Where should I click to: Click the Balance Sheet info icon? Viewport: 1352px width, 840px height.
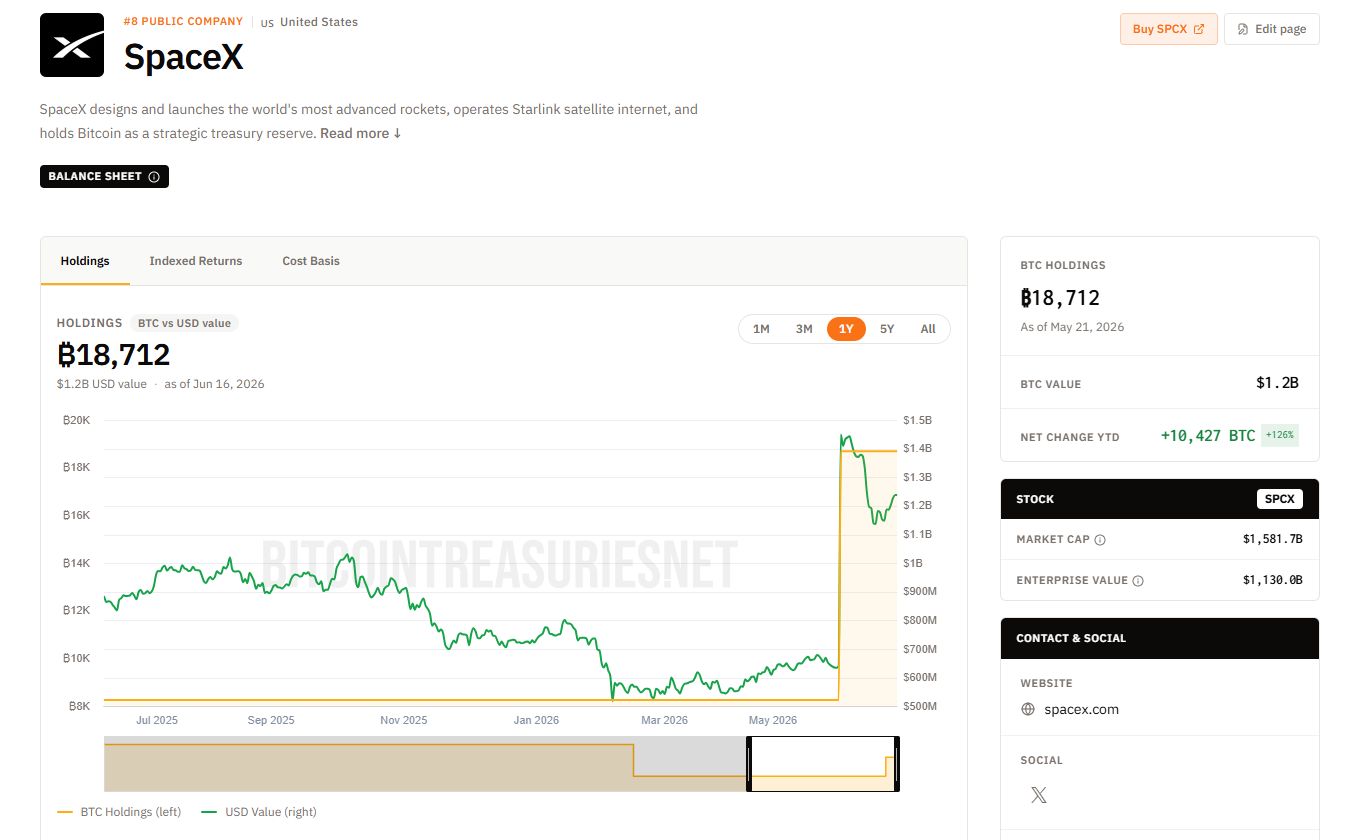click(x=154, y=177)
